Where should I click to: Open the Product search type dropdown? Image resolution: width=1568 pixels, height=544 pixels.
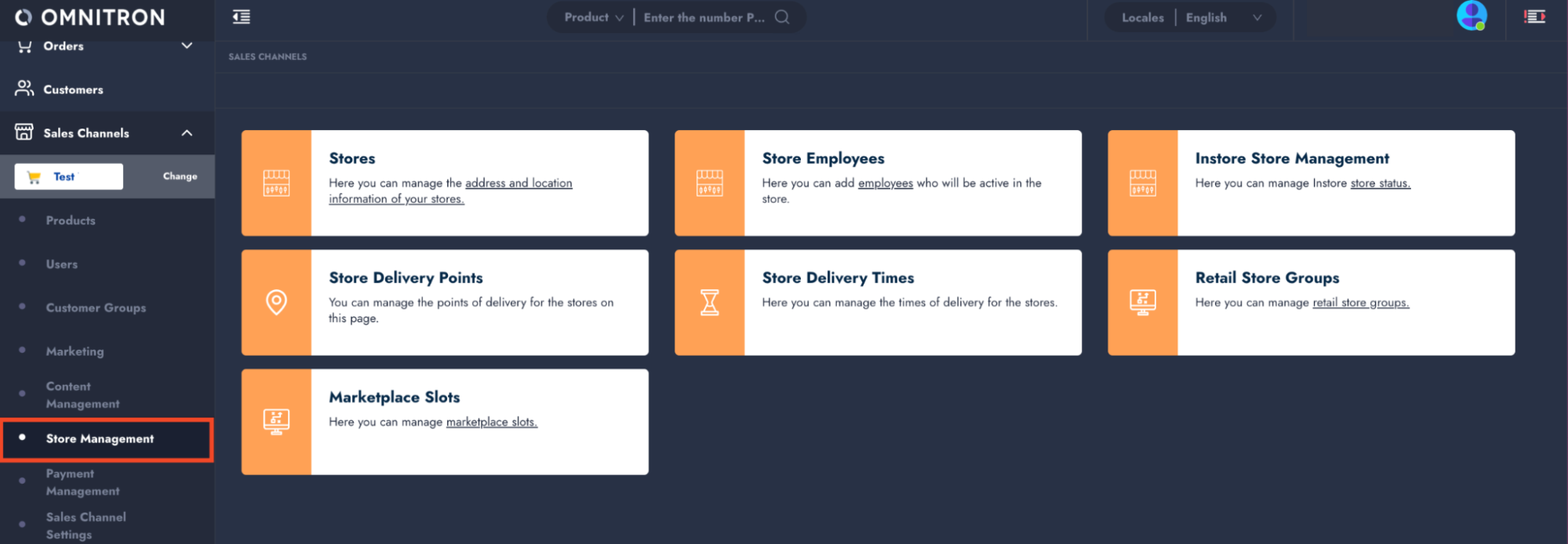[594, 17]
